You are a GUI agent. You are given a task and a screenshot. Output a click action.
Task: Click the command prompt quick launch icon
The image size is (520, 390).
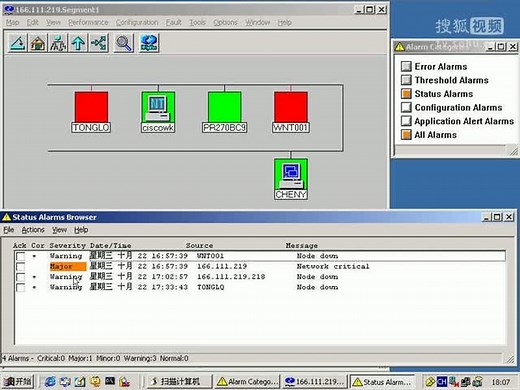pos(110,381)
